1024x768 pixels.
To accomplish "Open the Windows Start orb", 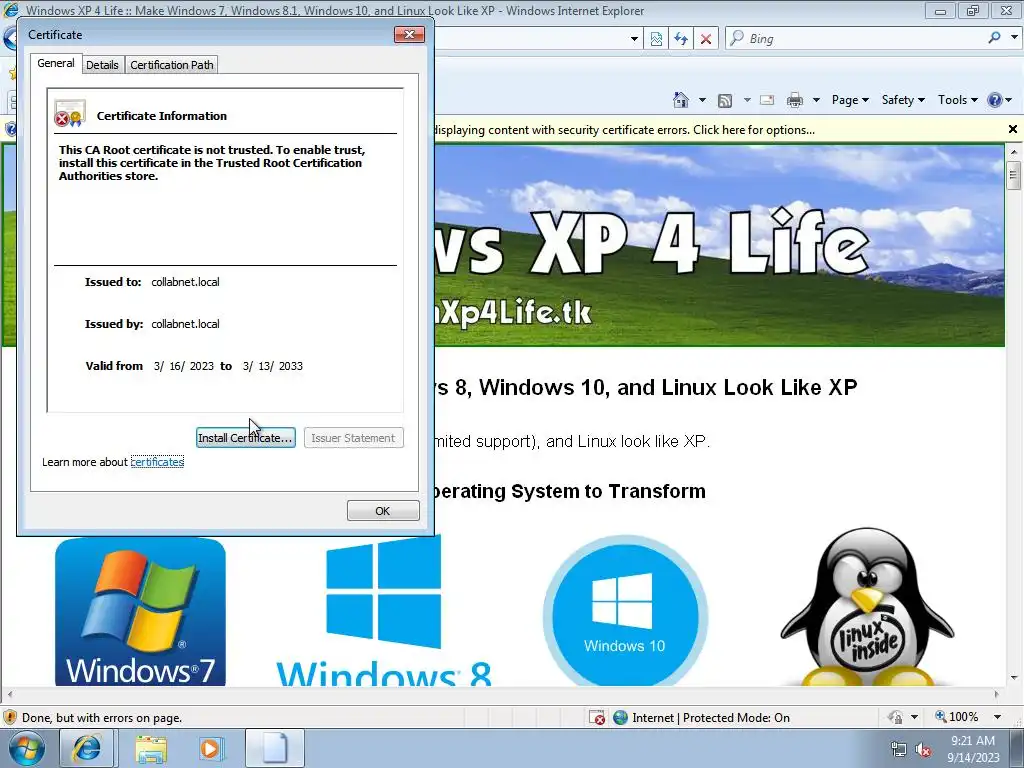I will [x=27, y=748].
